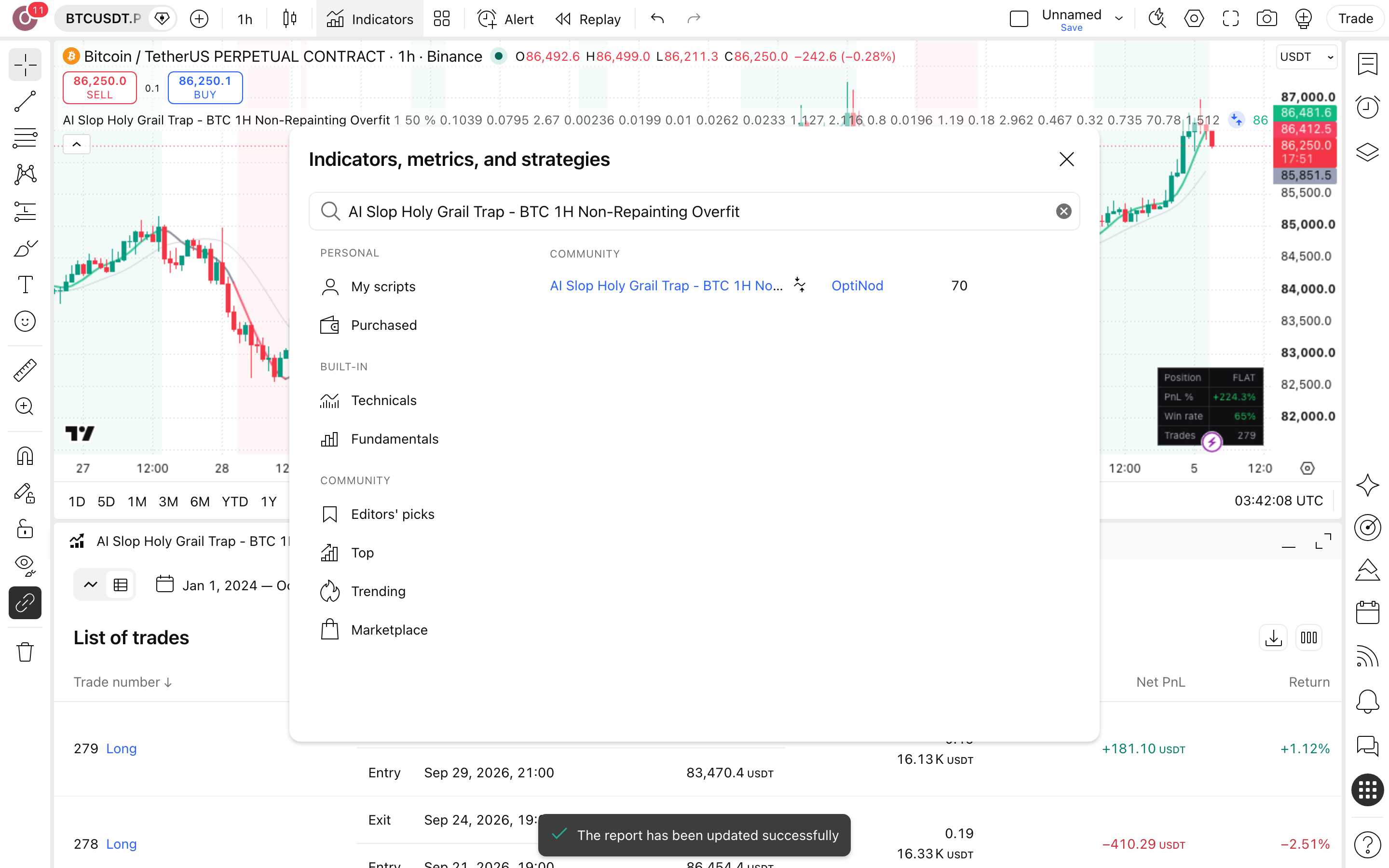Open the Top community scripts
1389x868 pixels.
click(347, 552)
